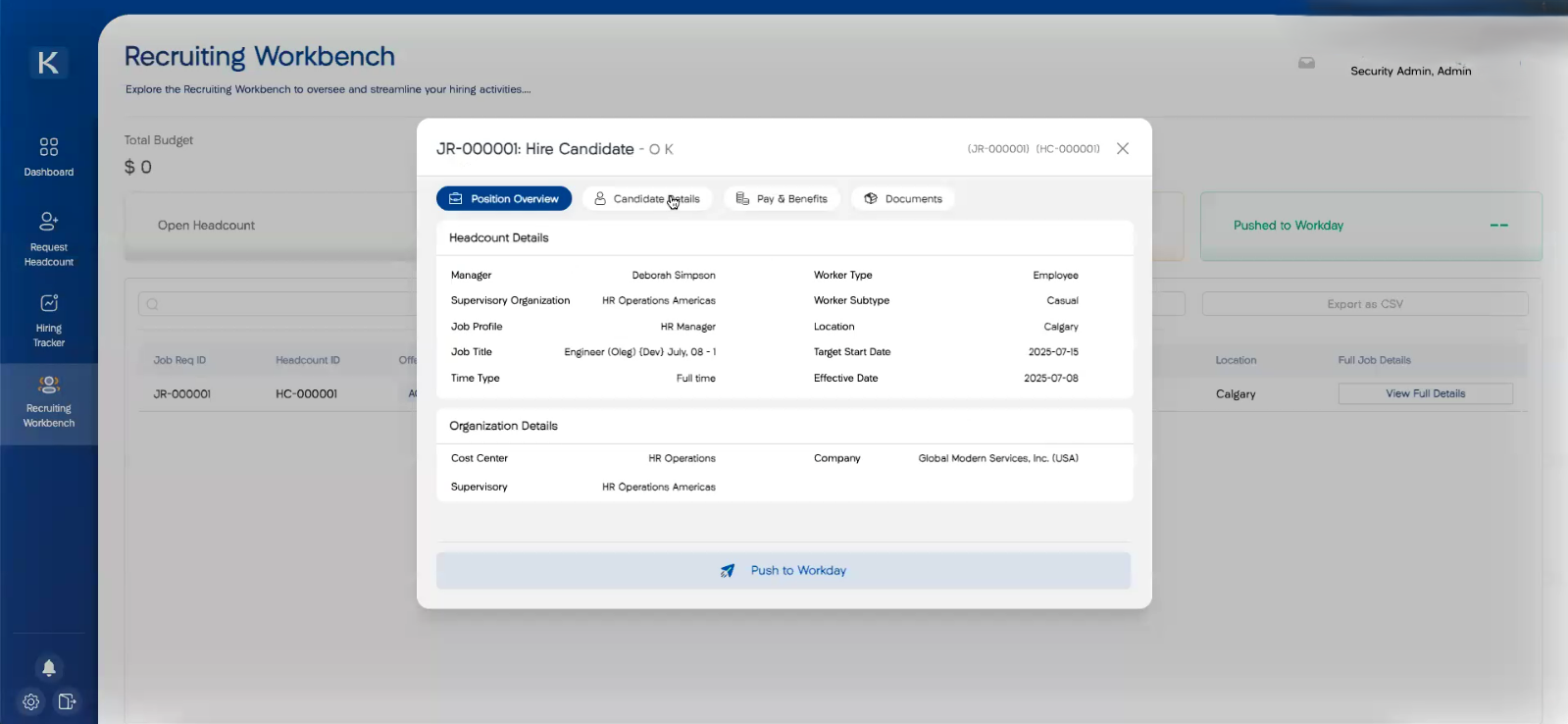Click Employee worker type value
The width and height of the screenshot is (1568, 724).
(x=1055, y=275)
